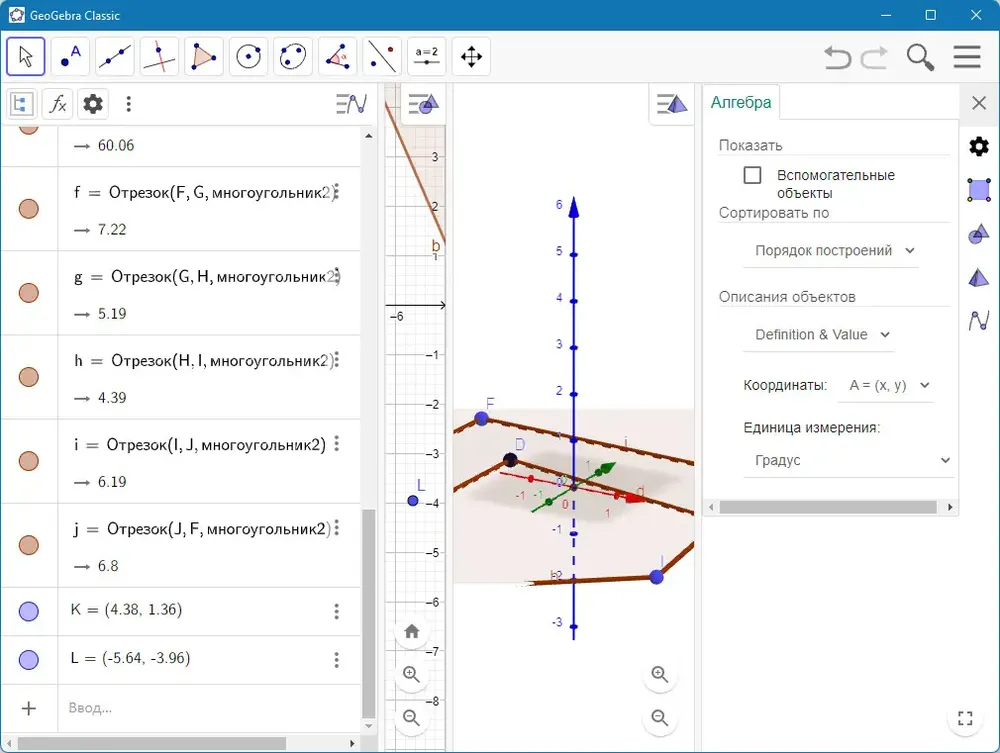The height and width of the screenshot is (753, 1000).
Task: Click the home view button
Action: (x=412, y=632)
